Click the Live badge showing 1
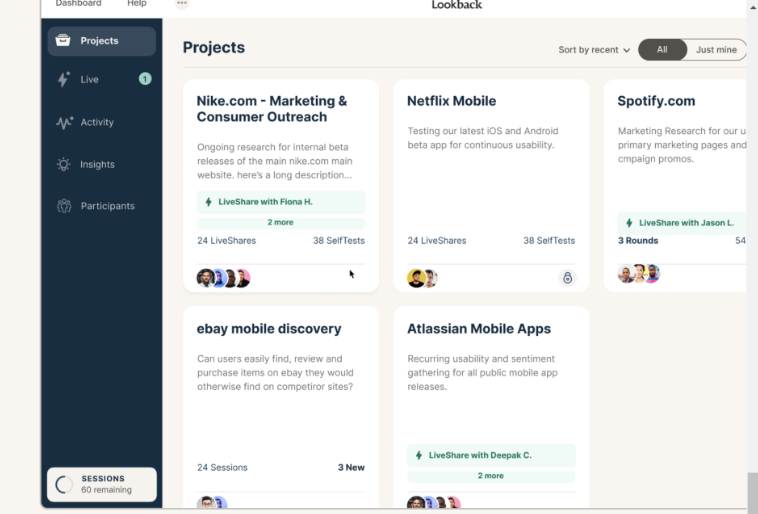This screenshot has height=514, width=758. [x=145, y=79]
